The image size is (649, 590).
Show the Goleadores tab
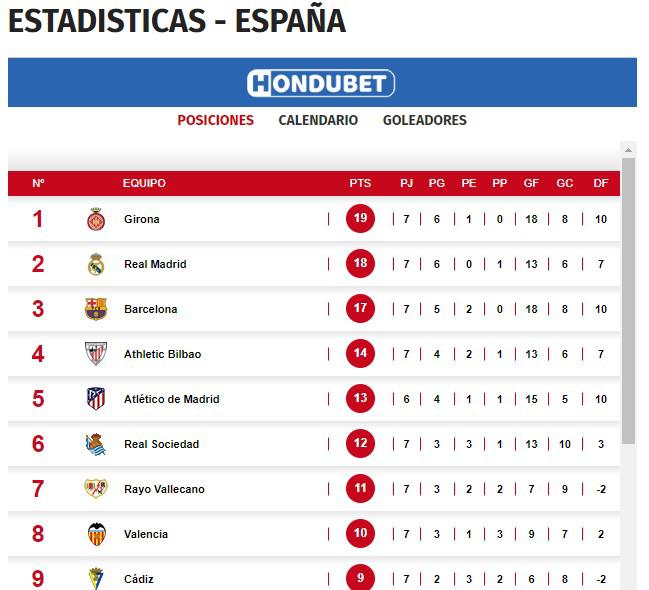coord(424,120)
